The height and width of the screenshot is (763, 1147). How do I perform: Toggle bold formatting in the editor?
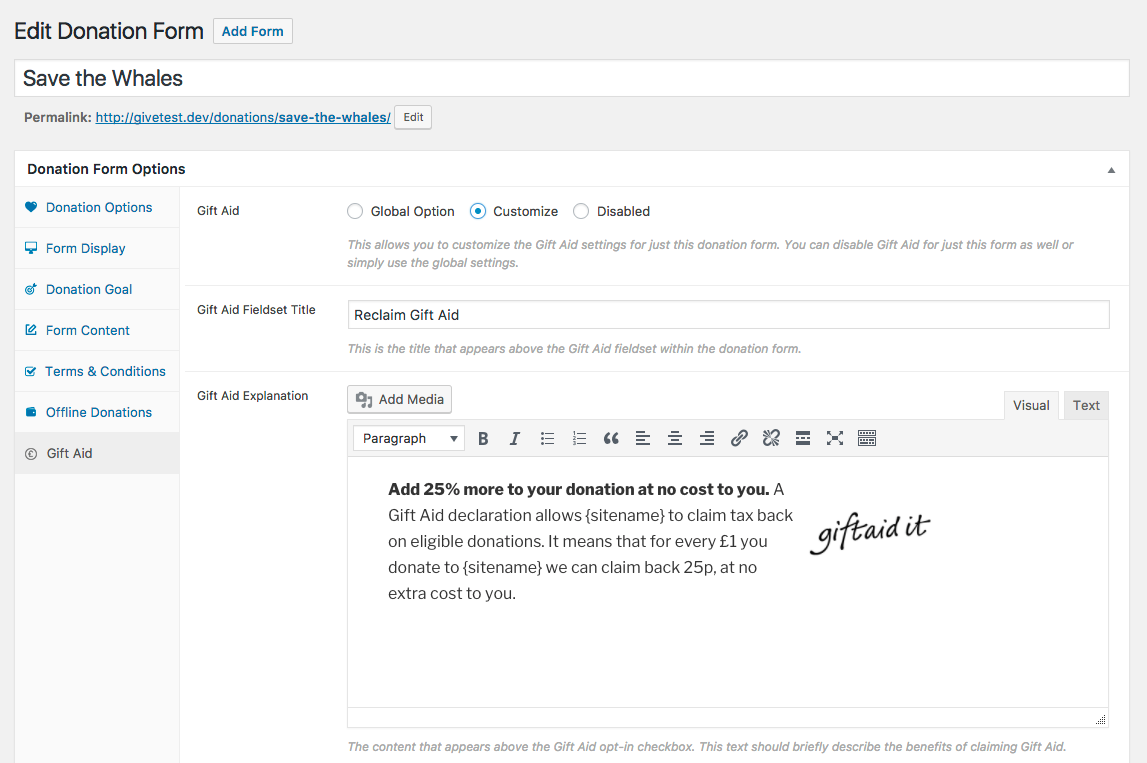(x=483, y=438)
